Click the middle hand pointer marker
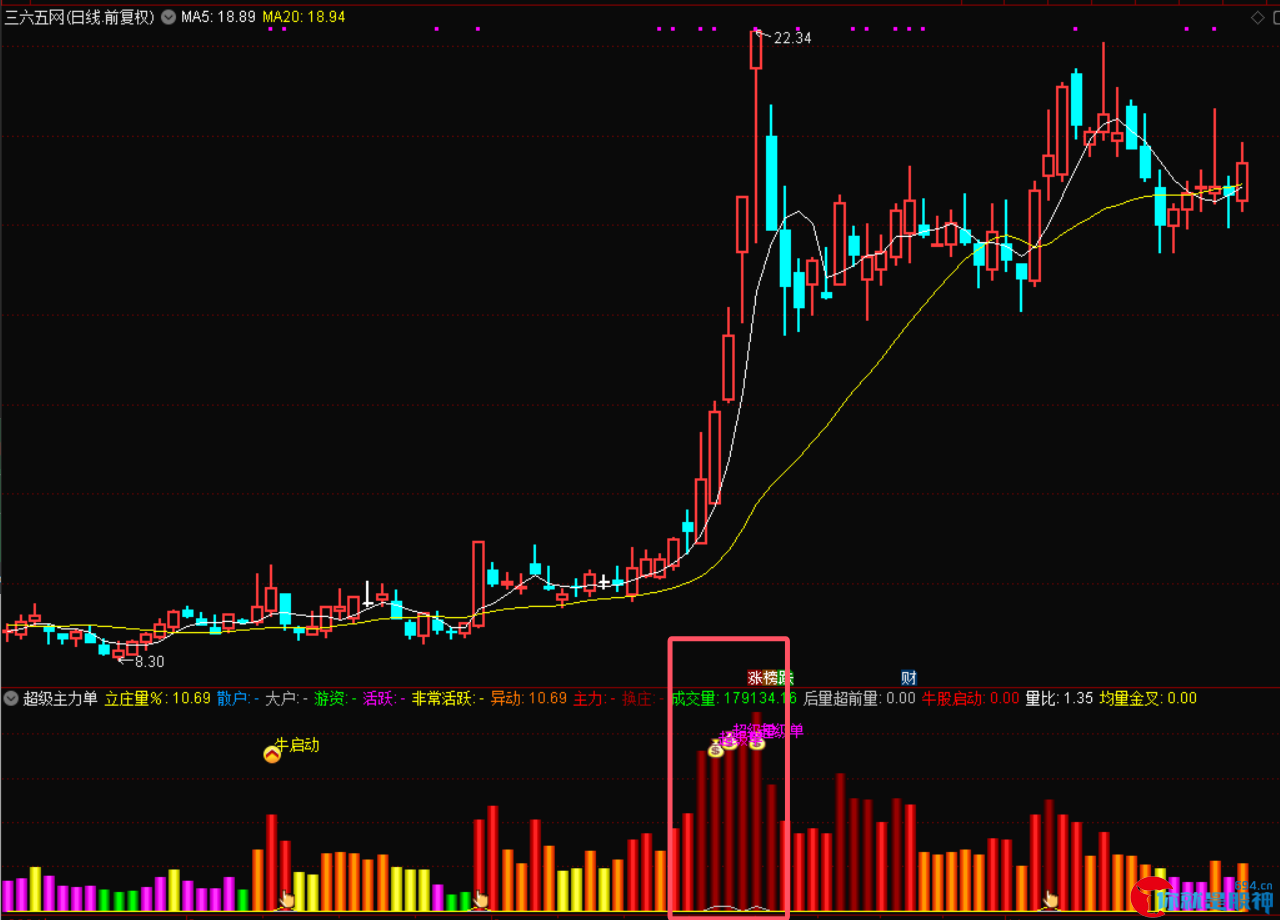The image size is (1280, 920). click(x=480, y=899)
